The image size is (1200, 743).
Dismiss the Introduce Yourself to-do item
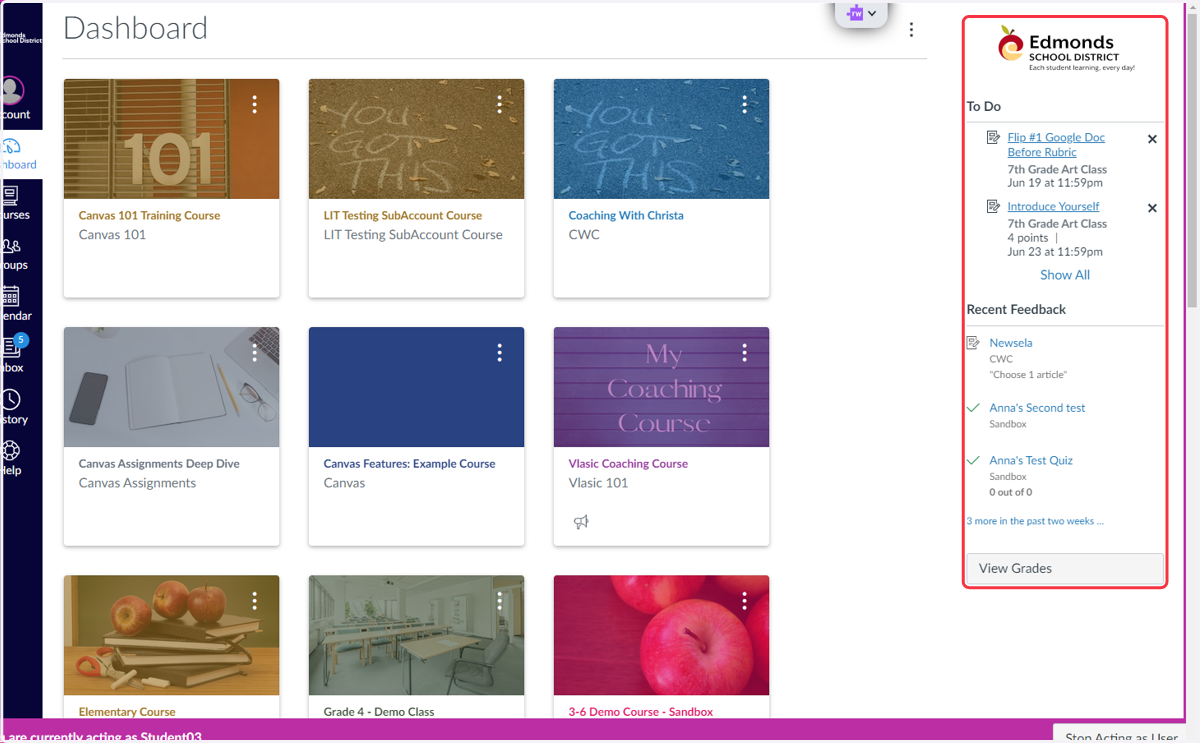coord(1152,208)
